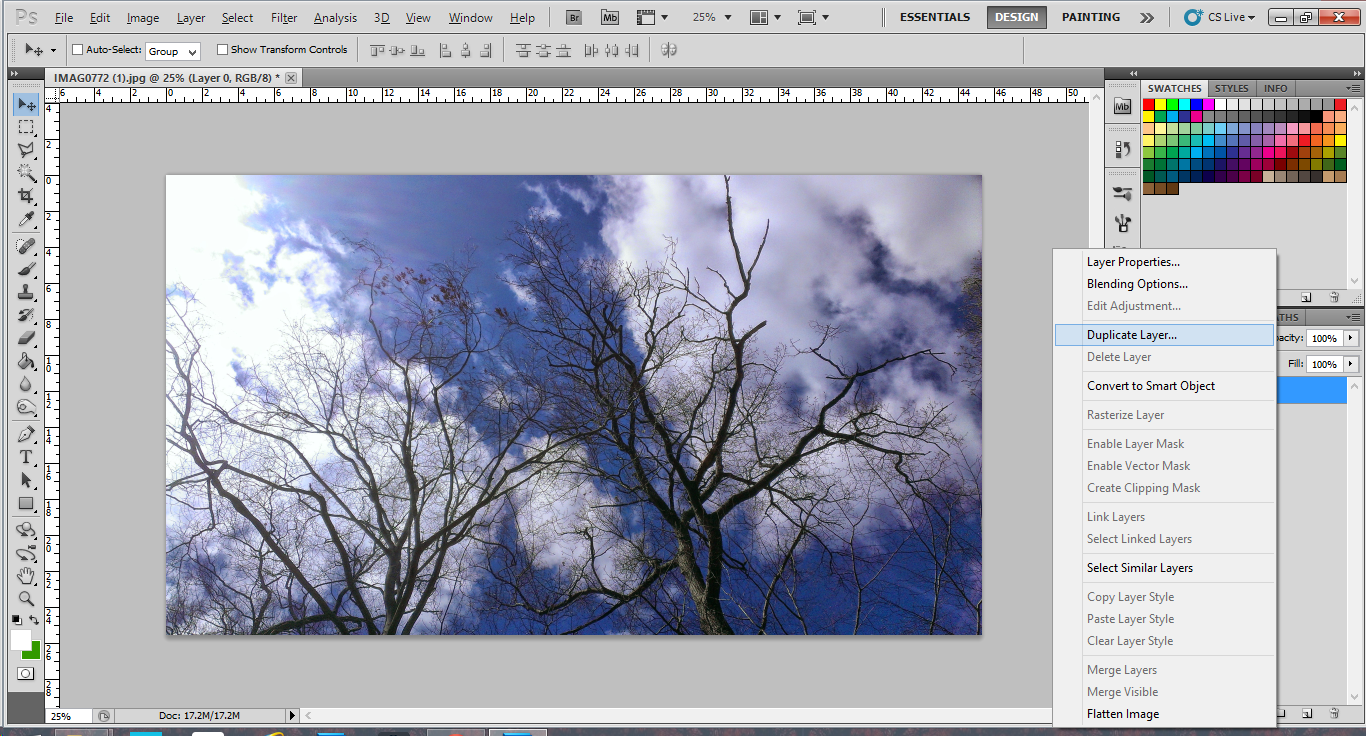The height and width of the screenshot is (736, 1366).
Task: Select the Blur tool
Action: pos(26,385)
